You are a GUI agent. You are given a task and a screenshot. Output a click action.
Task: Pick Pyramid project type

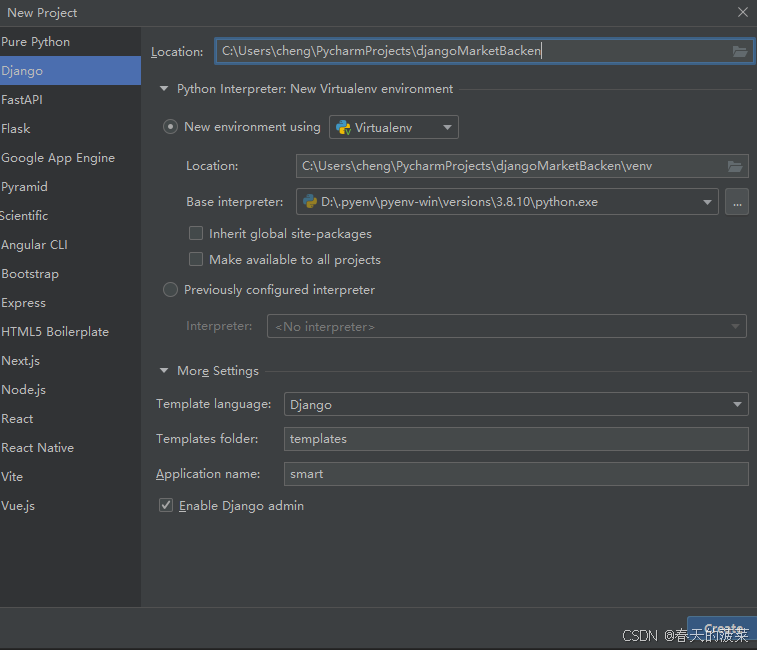tap(70, 186)
